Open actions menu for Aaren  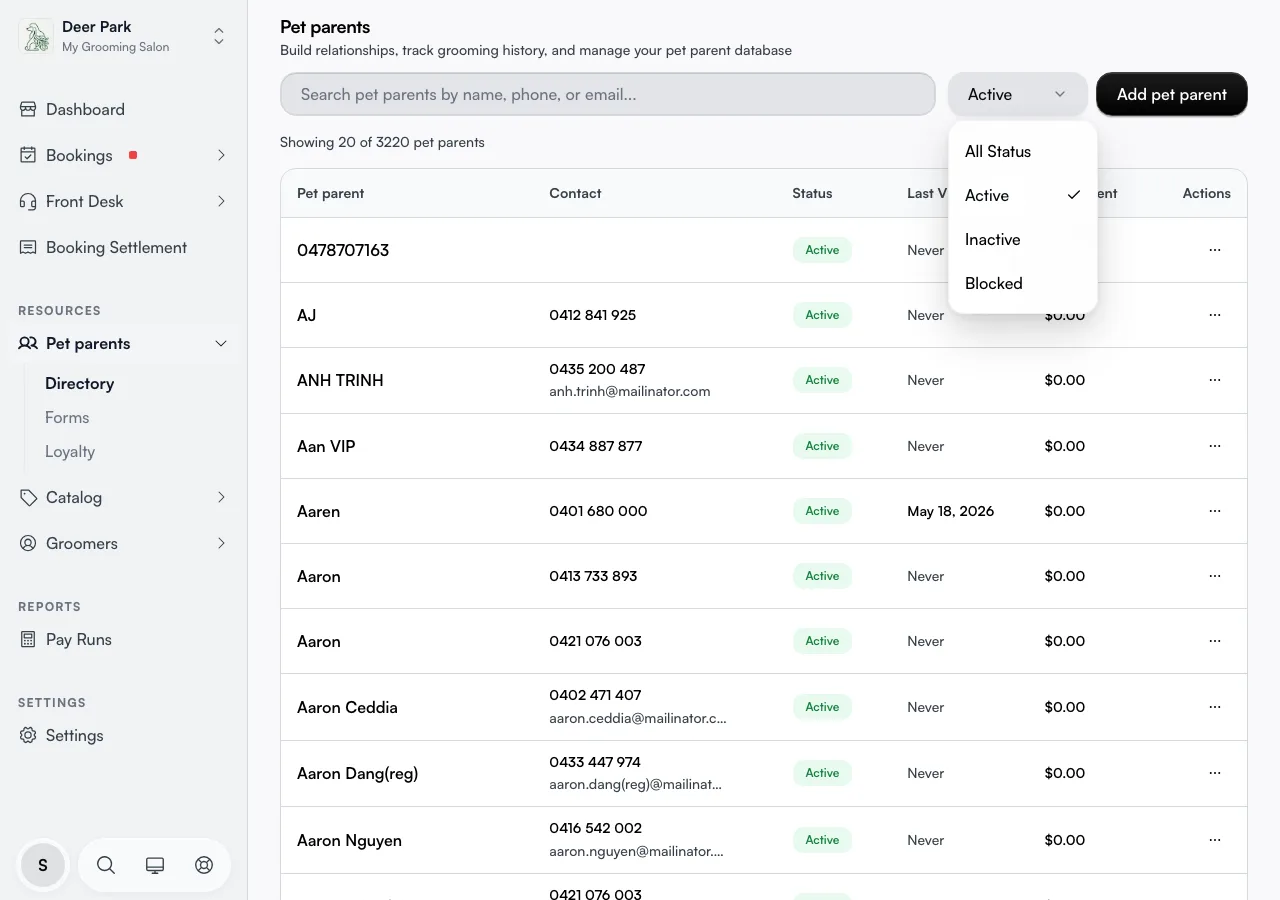1215,511
